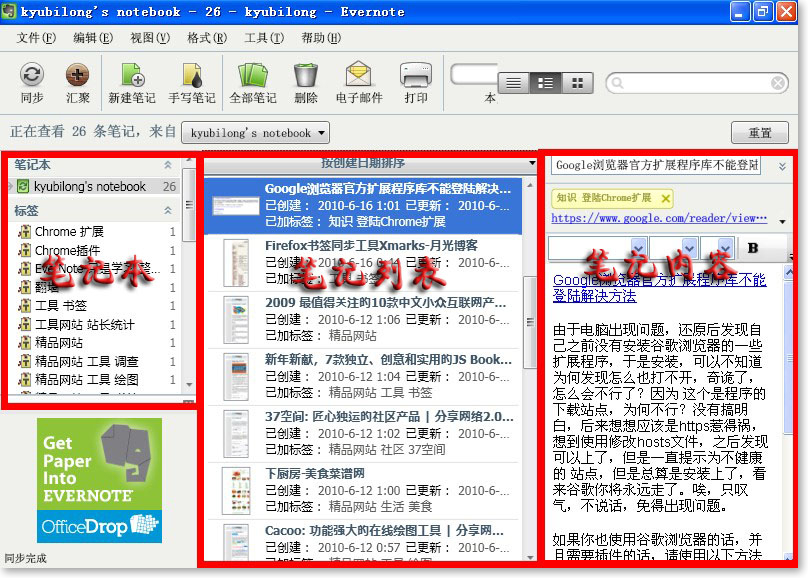Remove the 知识 登陆Chrome扩展 tag

(665, 198)
